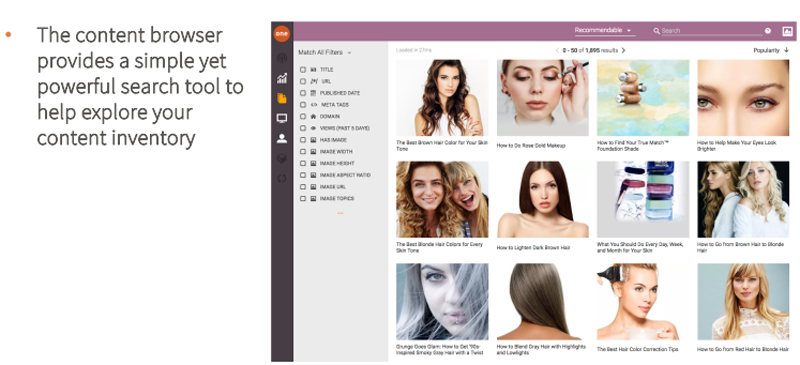Open 'The Best Brown Hair Color' thumbnail
Viewport: 800px width, 365px height.
[x=442, y=98]
